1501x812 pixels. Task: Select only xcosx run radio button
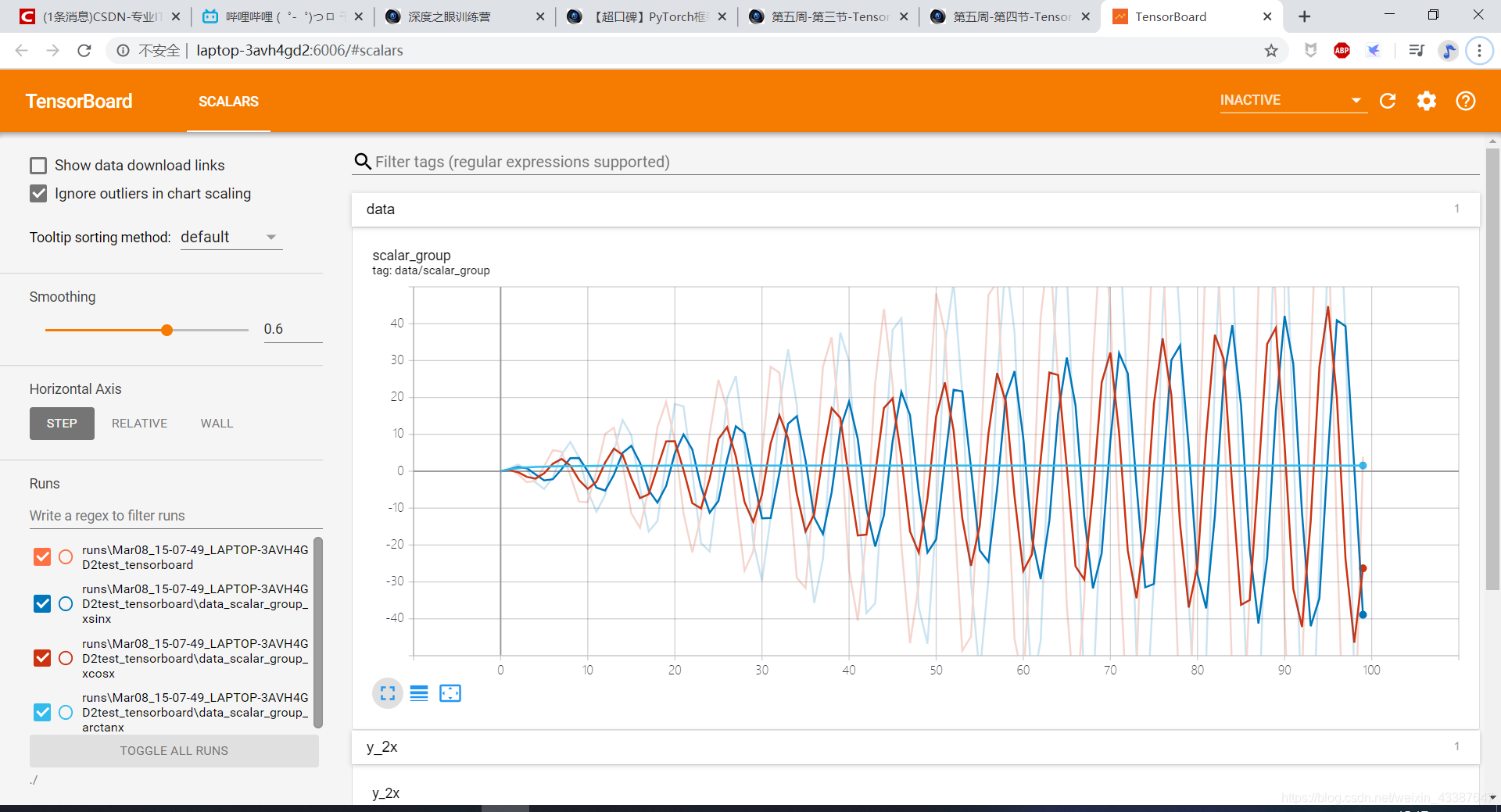click(x=66, y=658)
